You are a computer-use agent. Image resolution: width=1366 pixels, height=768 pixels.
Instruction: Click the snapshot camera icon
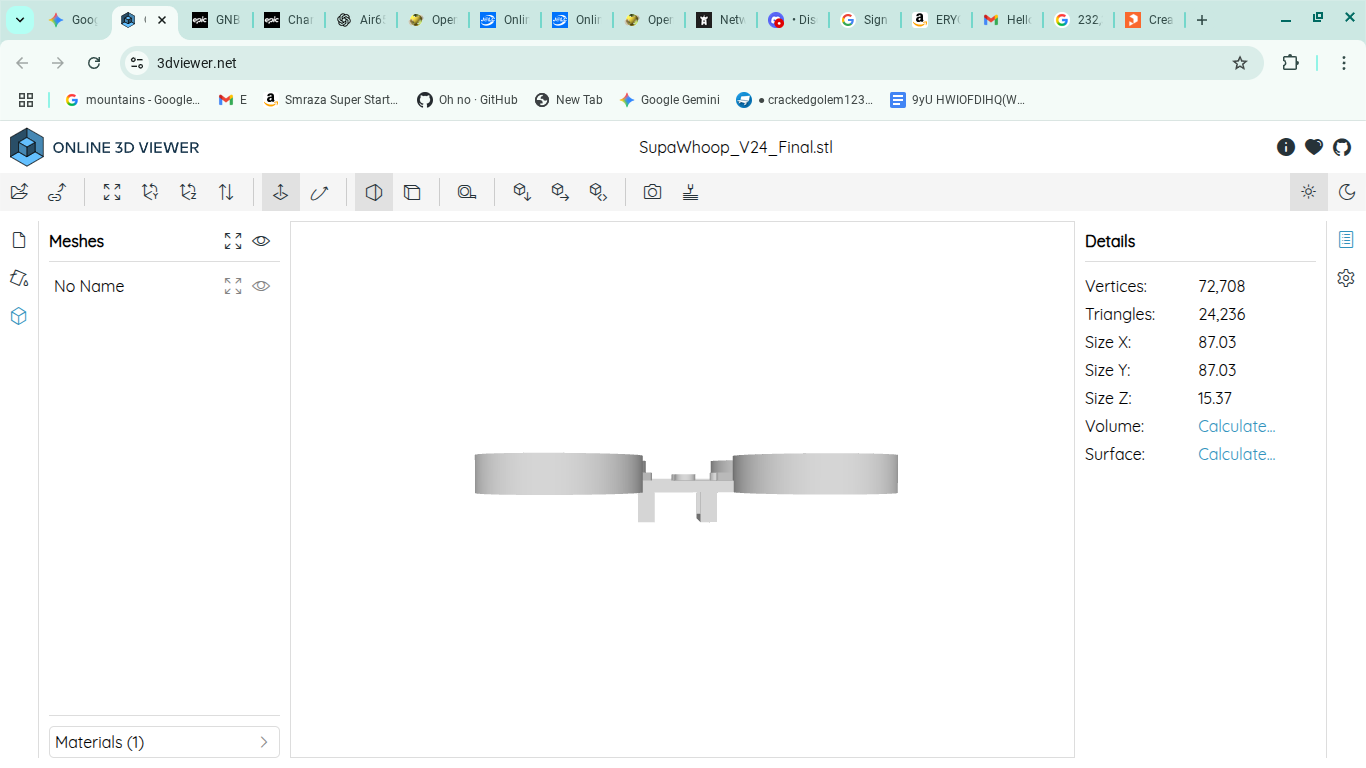click(652, 192)
